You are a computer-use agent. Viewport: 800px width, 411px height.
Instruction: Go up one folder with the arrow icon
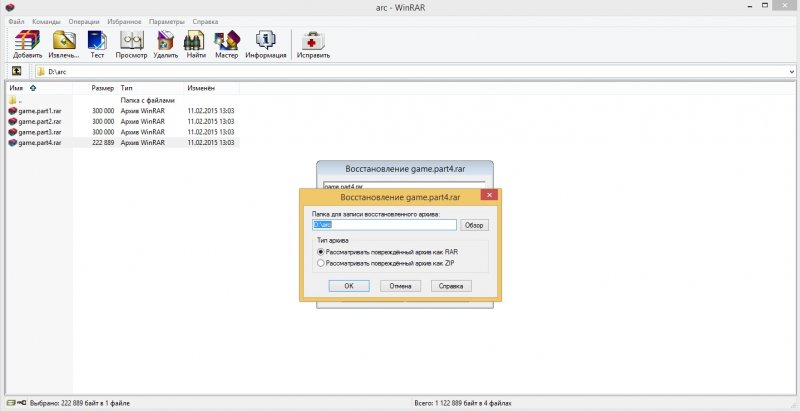pos(17,72)
